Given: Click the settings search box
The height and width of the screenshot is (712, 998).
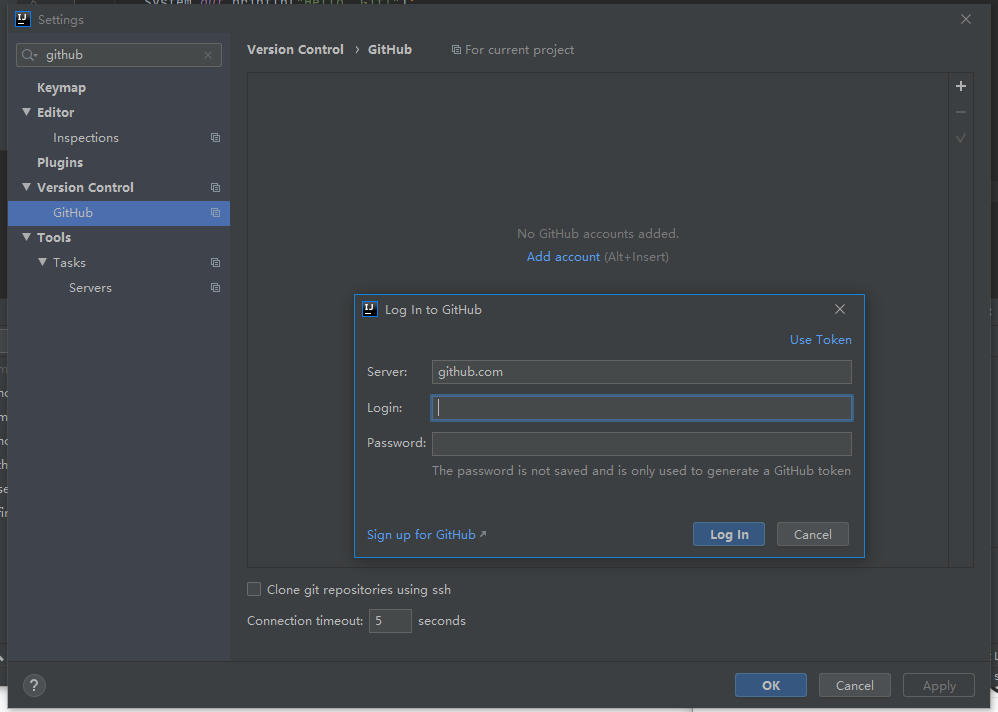Looking at the screenshot, I should click(x=119, y=55).
